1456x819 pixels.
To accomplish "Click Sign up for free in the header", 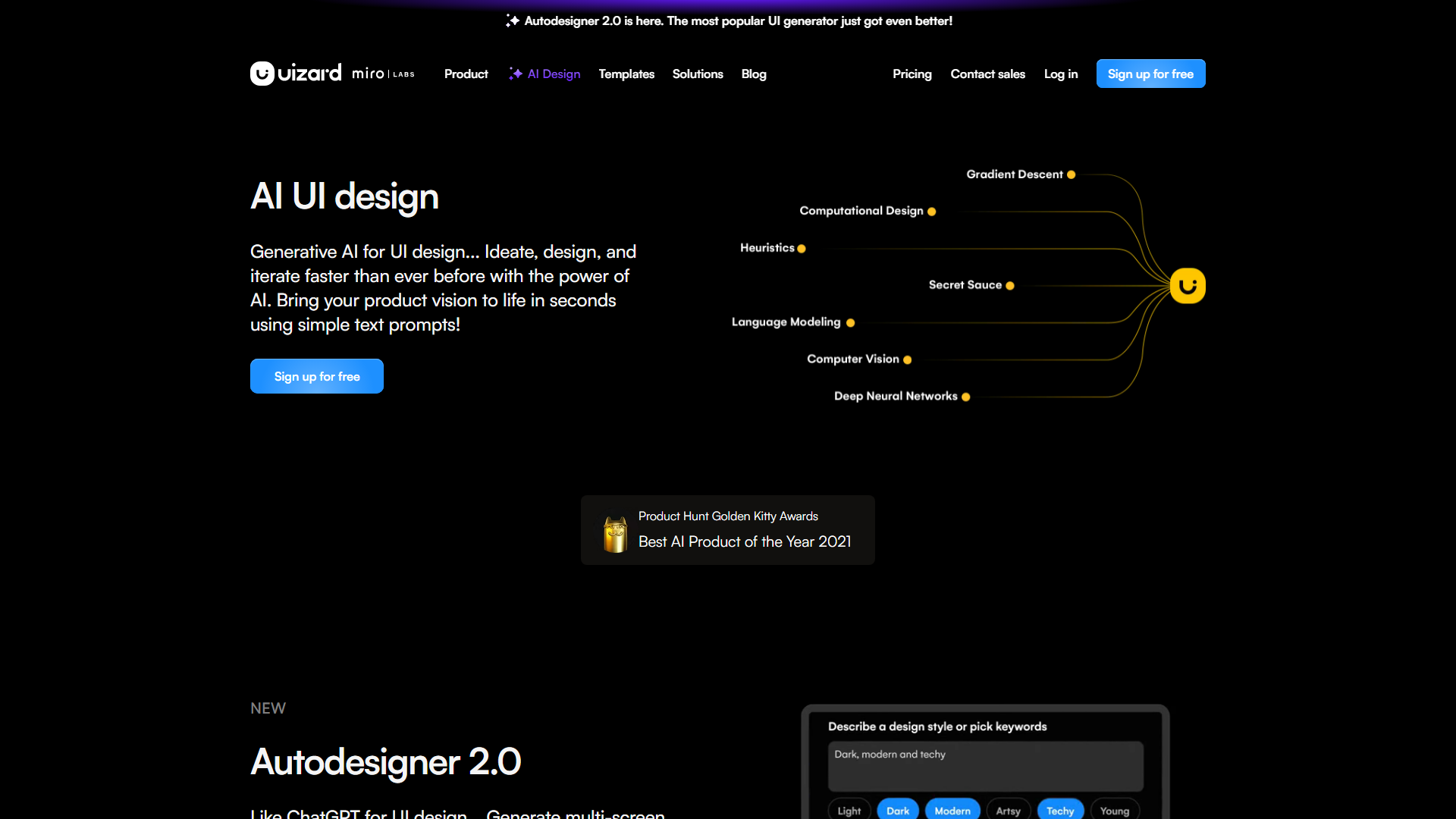I will point(1151,74).
